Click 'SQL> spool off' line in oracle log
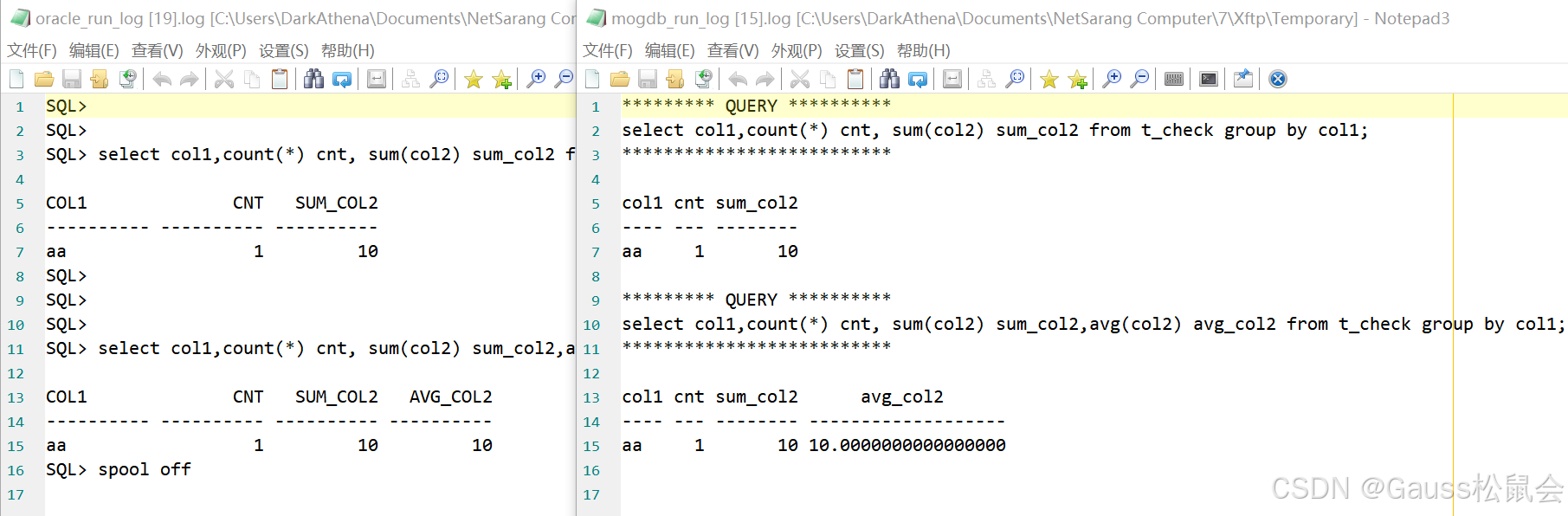This screenshot has height=516, width=1568. coord(119,469)
